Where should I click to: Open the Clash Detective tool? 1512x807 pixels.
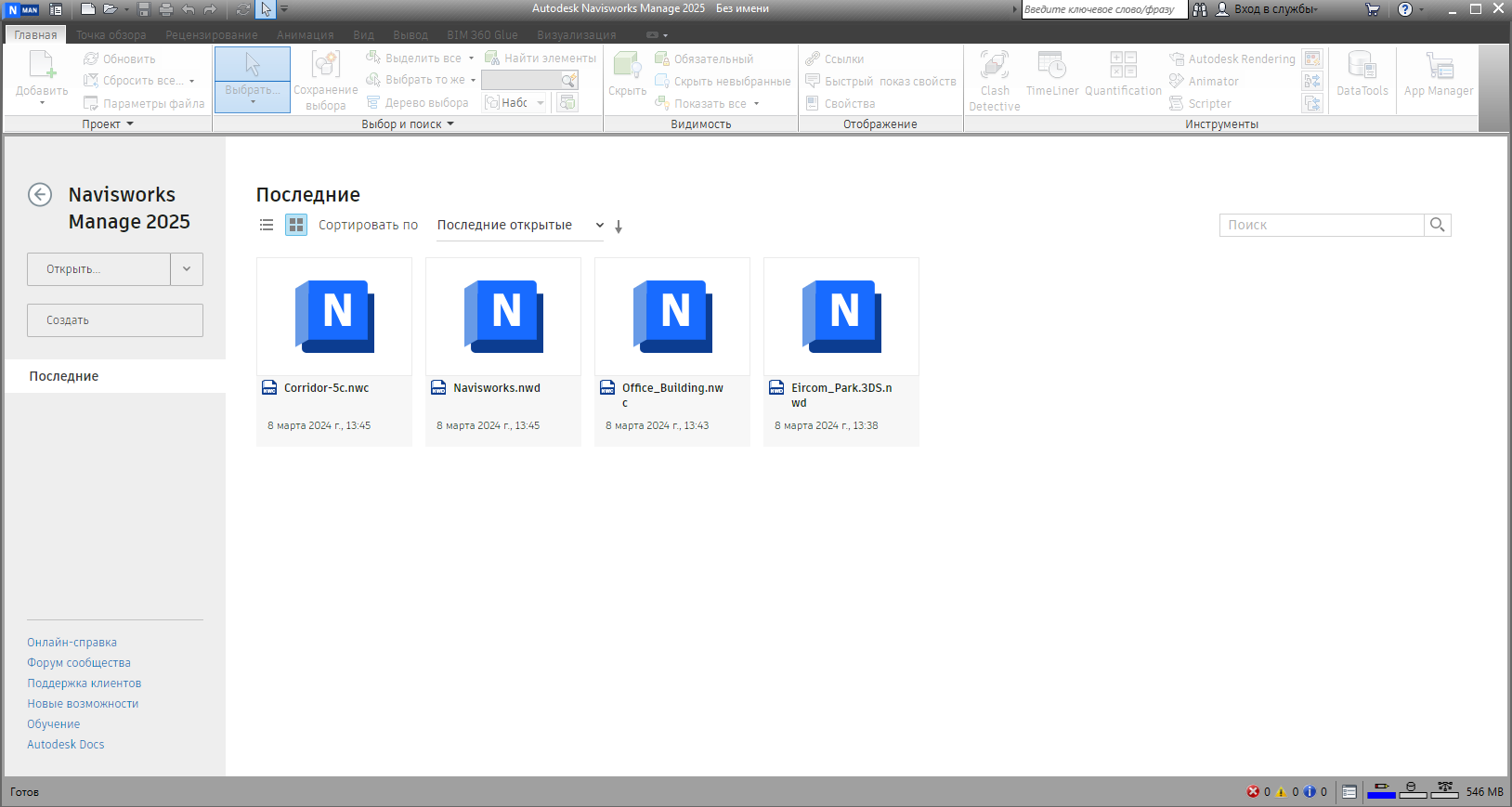click(995, 81)
